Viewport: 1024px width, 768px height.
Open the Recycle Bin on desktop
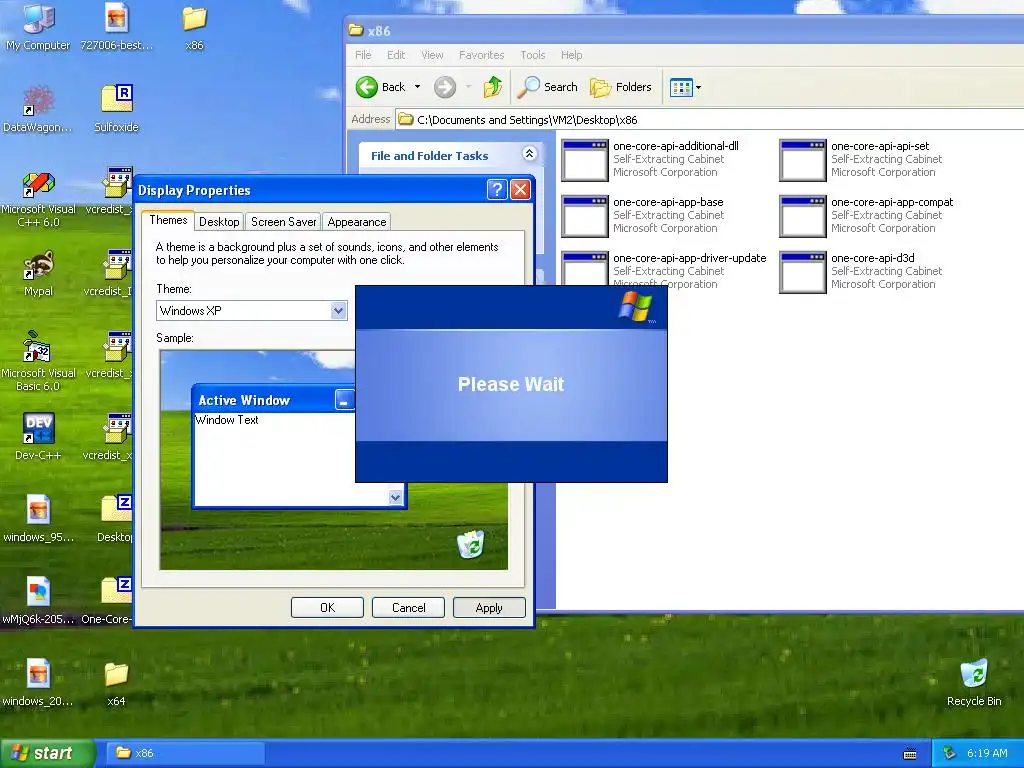(974, 682)
